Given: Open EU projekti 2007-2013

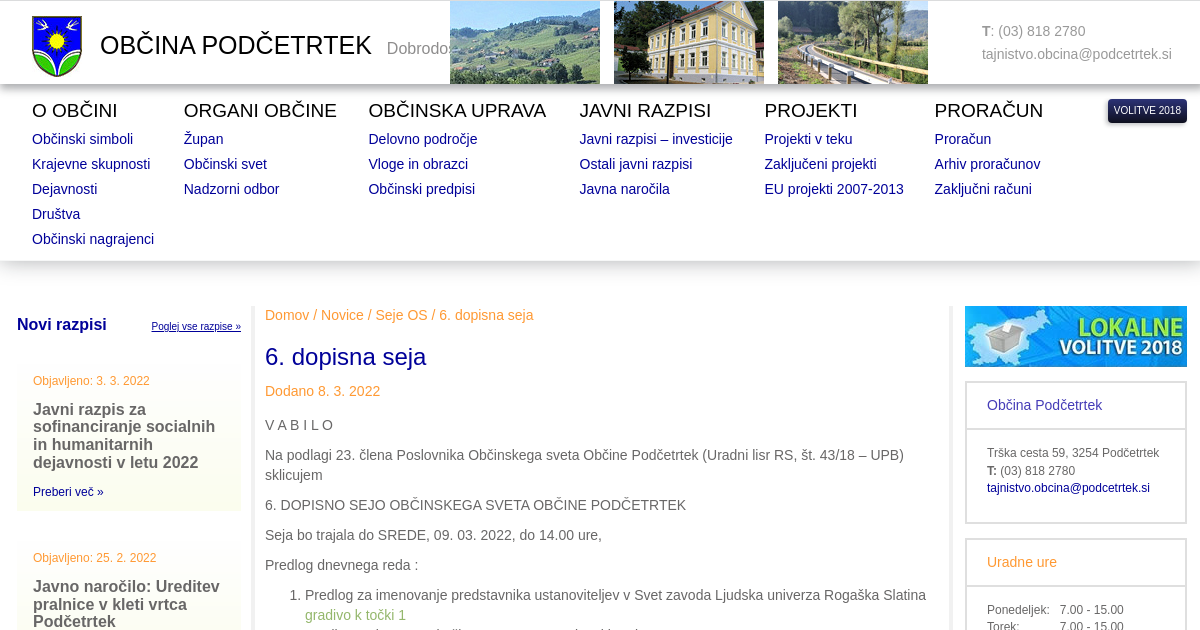Looking at the screenshot, I should [x=833, y=189].
